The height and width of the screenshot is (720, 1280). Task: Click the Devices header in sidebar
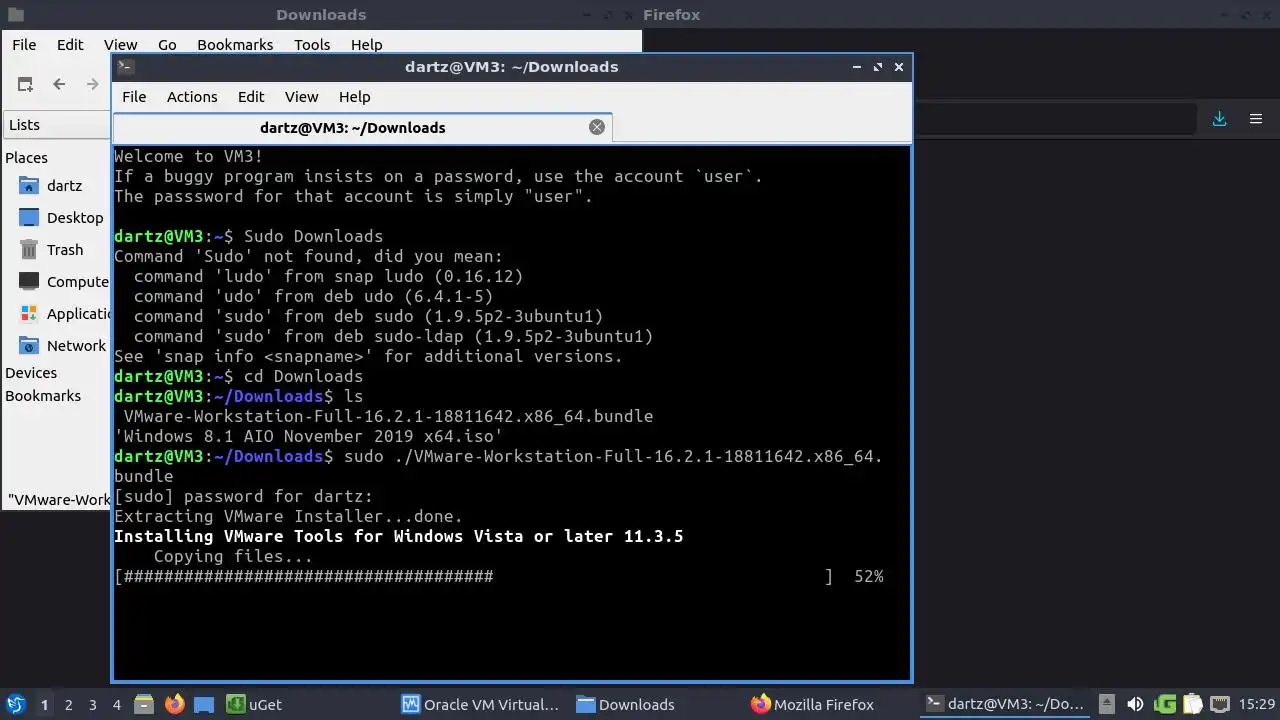point(31,373)
